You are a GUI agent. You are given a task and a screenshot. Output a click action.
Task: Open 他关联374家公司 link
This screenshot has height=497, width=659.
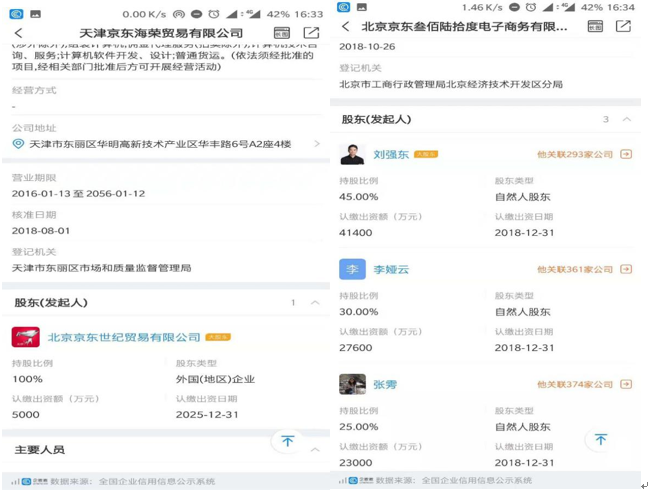tap(575, 384)
